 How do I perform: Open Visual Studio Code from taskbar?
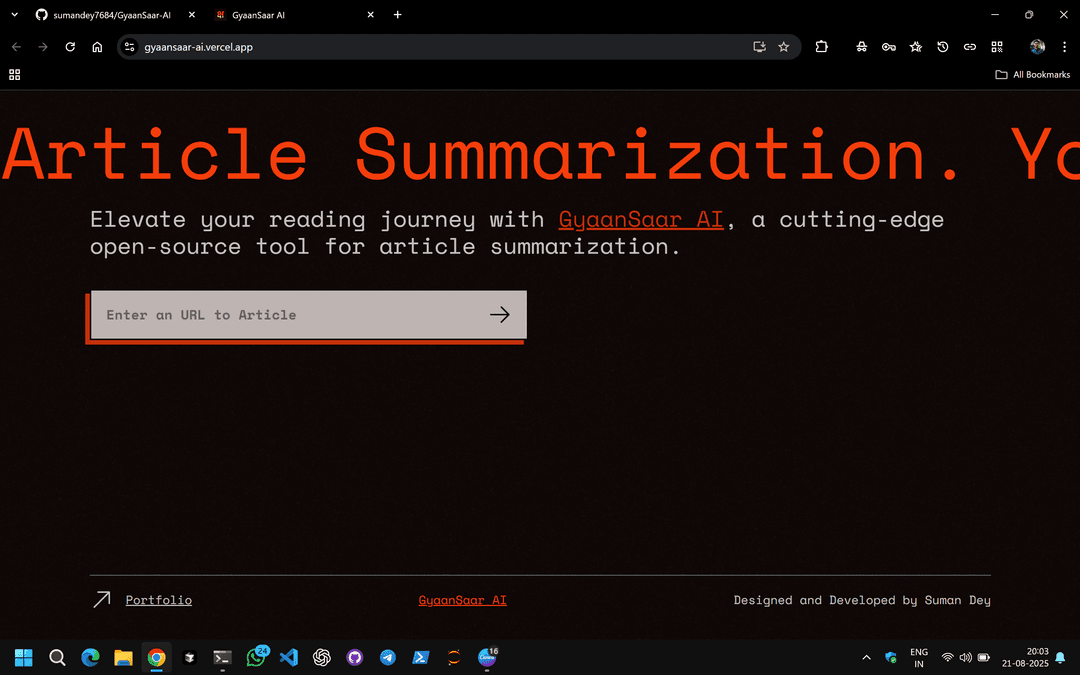pyautogui.click(x=289, y=657)
